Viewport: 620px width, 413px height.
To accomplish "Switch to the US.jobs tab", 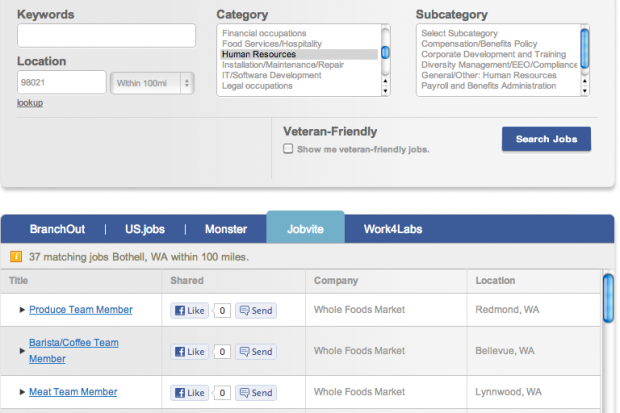I will 145,229.
